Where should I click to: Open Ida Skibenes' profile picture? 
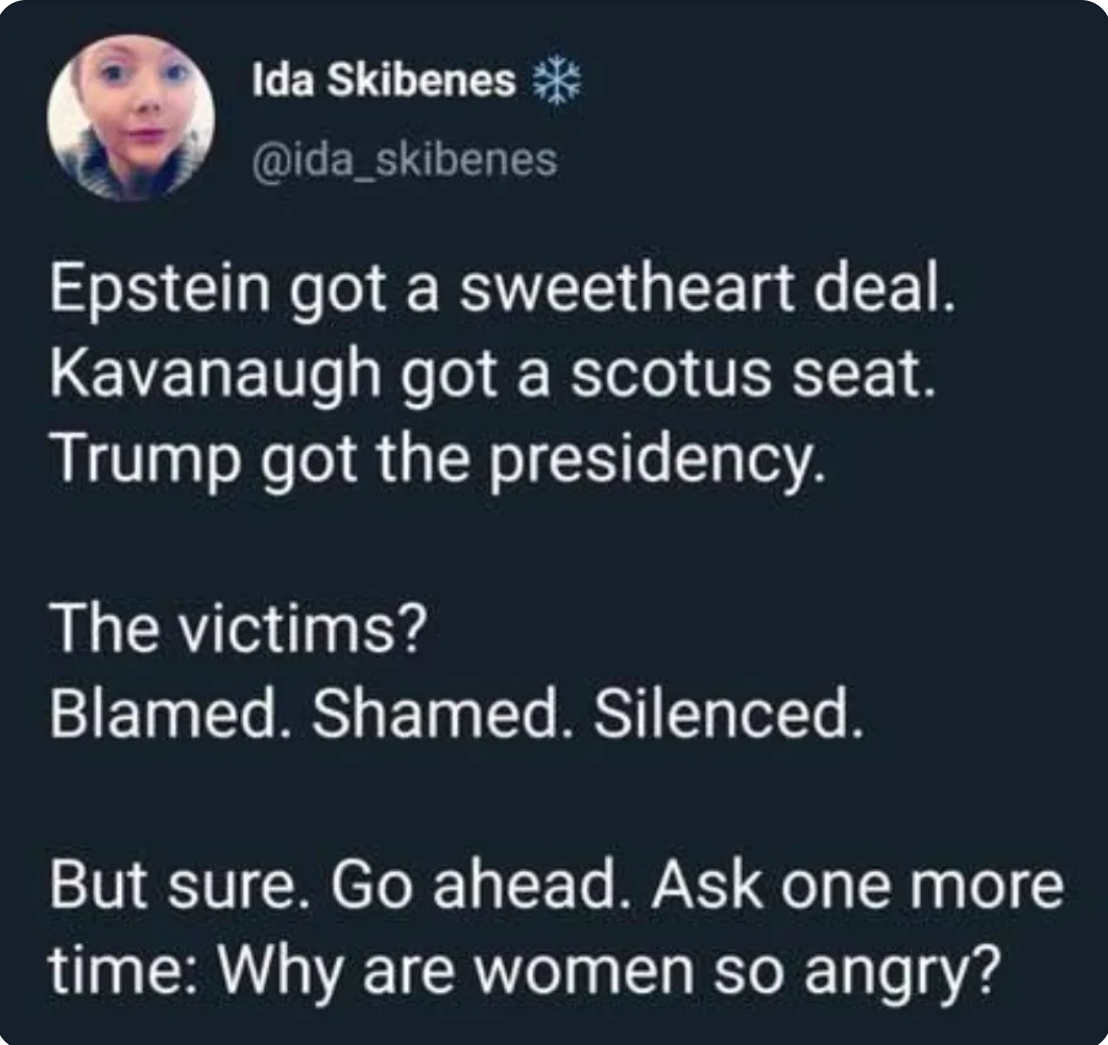[x=130, y=117]
